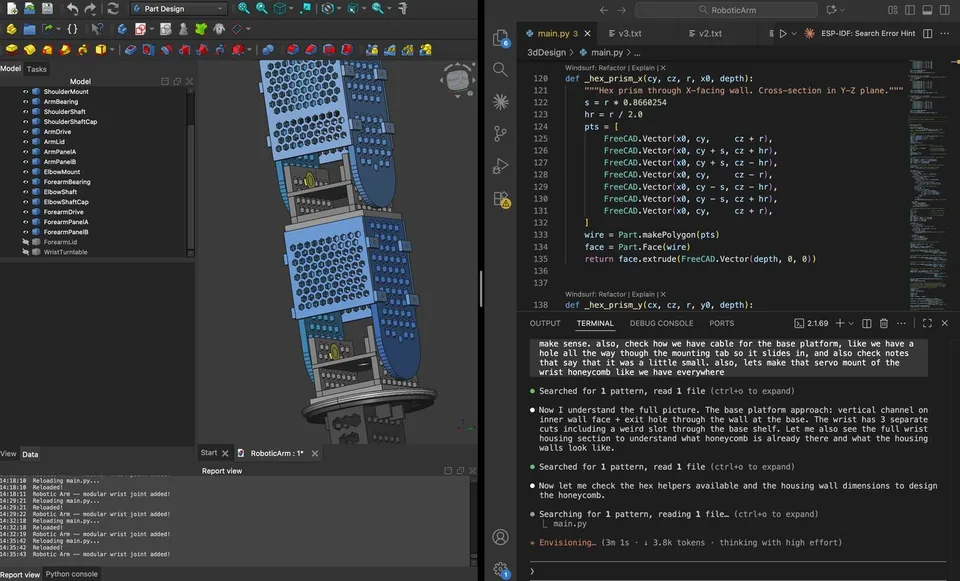Open the Python console tab in FreeCAD
Viewport: 960px width, 581px height.
71,574
